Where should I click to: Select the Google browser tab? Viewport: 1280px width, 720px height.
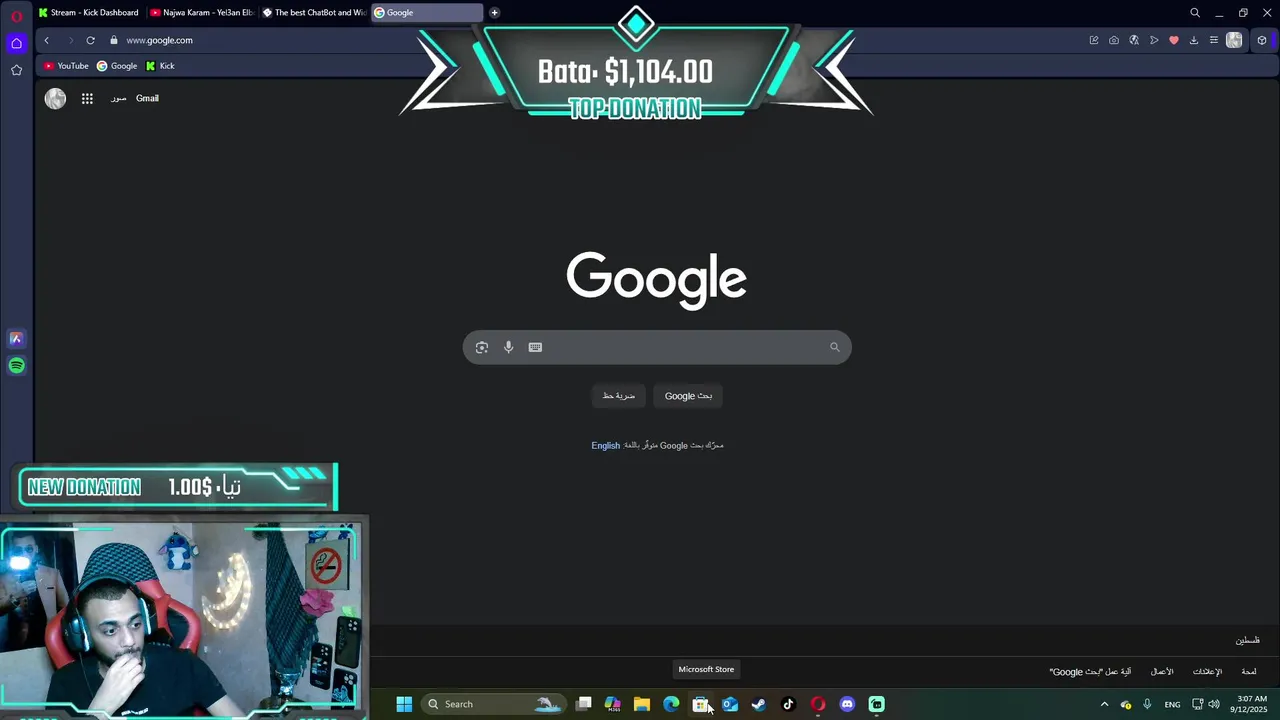(427, 13)
